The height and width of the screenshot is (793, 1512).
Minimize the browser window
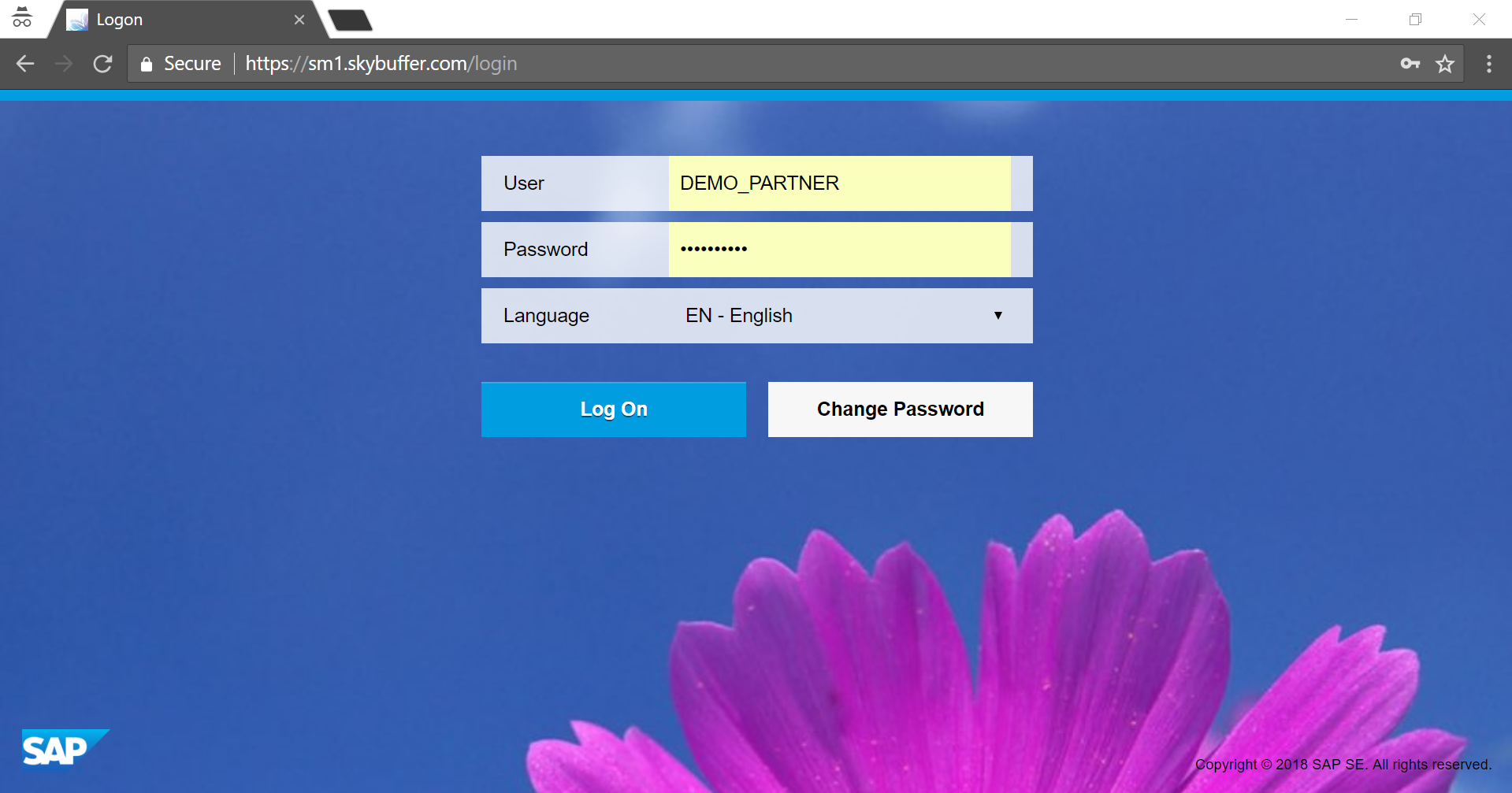(1352, 20)
